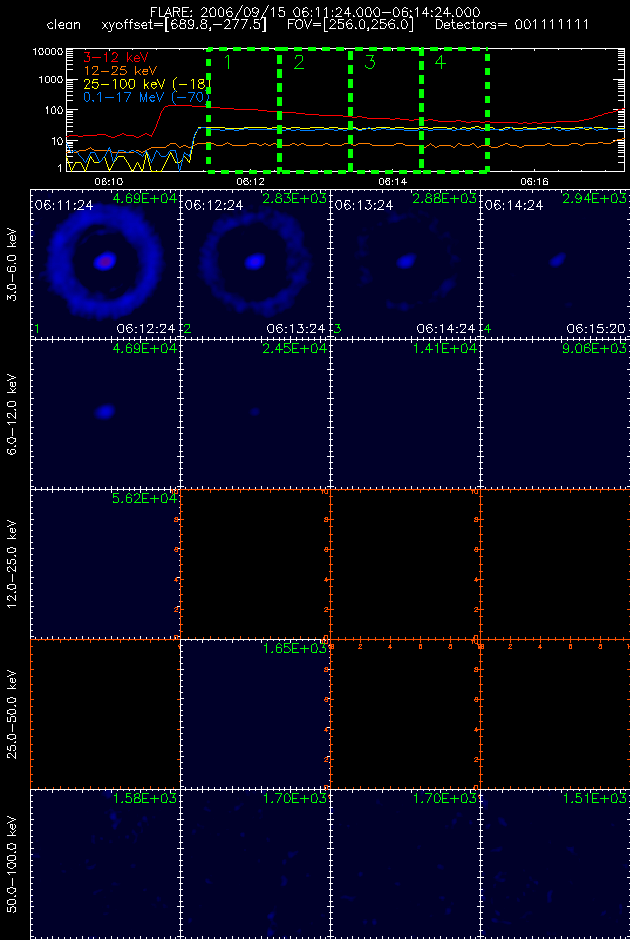Click the 06:14 time-axis label

pyautogui.click(x=393, y=181)
